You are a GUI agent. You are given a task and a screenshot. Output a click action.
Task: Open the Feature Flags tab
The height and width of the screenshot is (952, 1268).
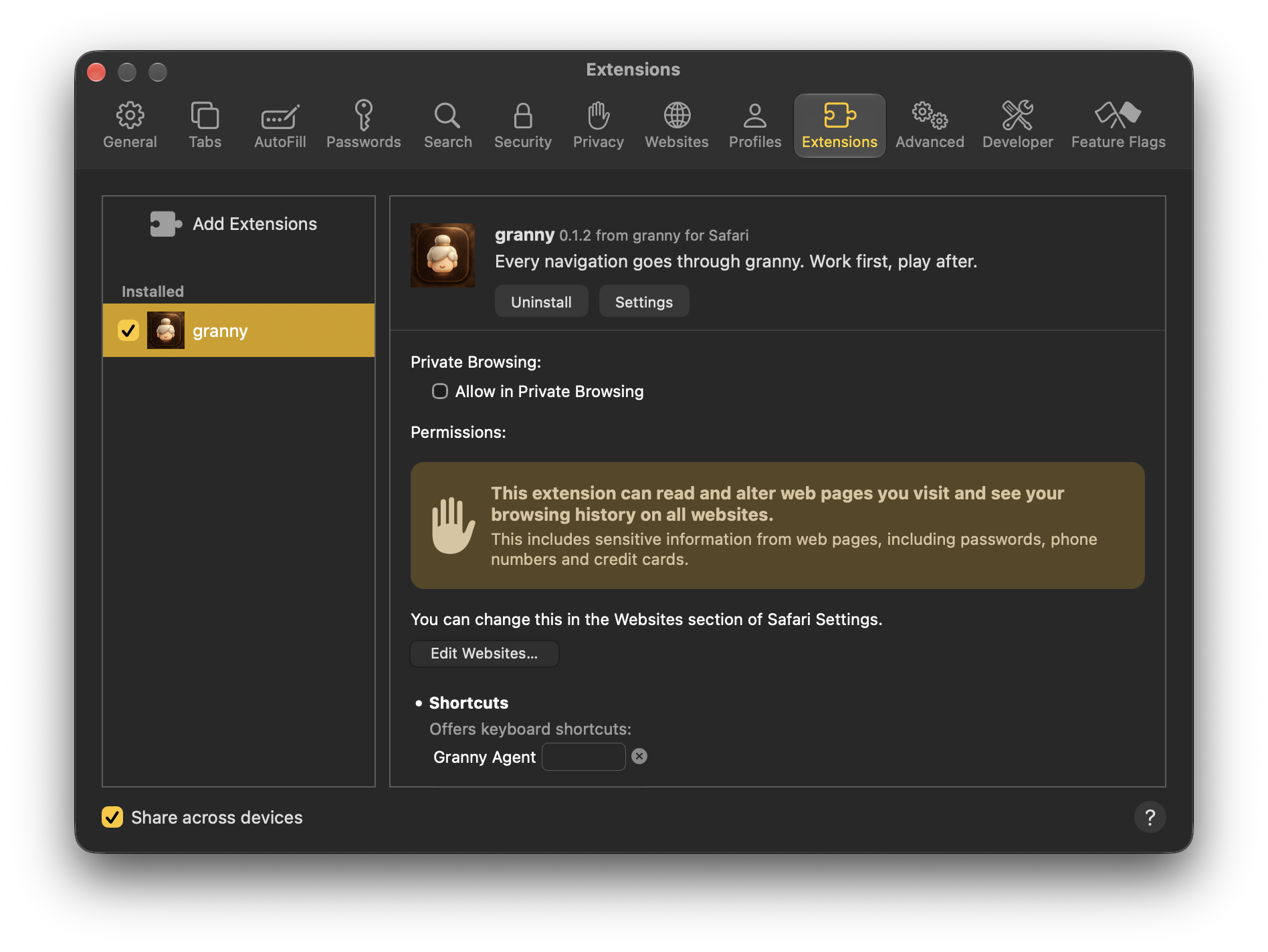pyautogui.click(x=1118, y=126)
